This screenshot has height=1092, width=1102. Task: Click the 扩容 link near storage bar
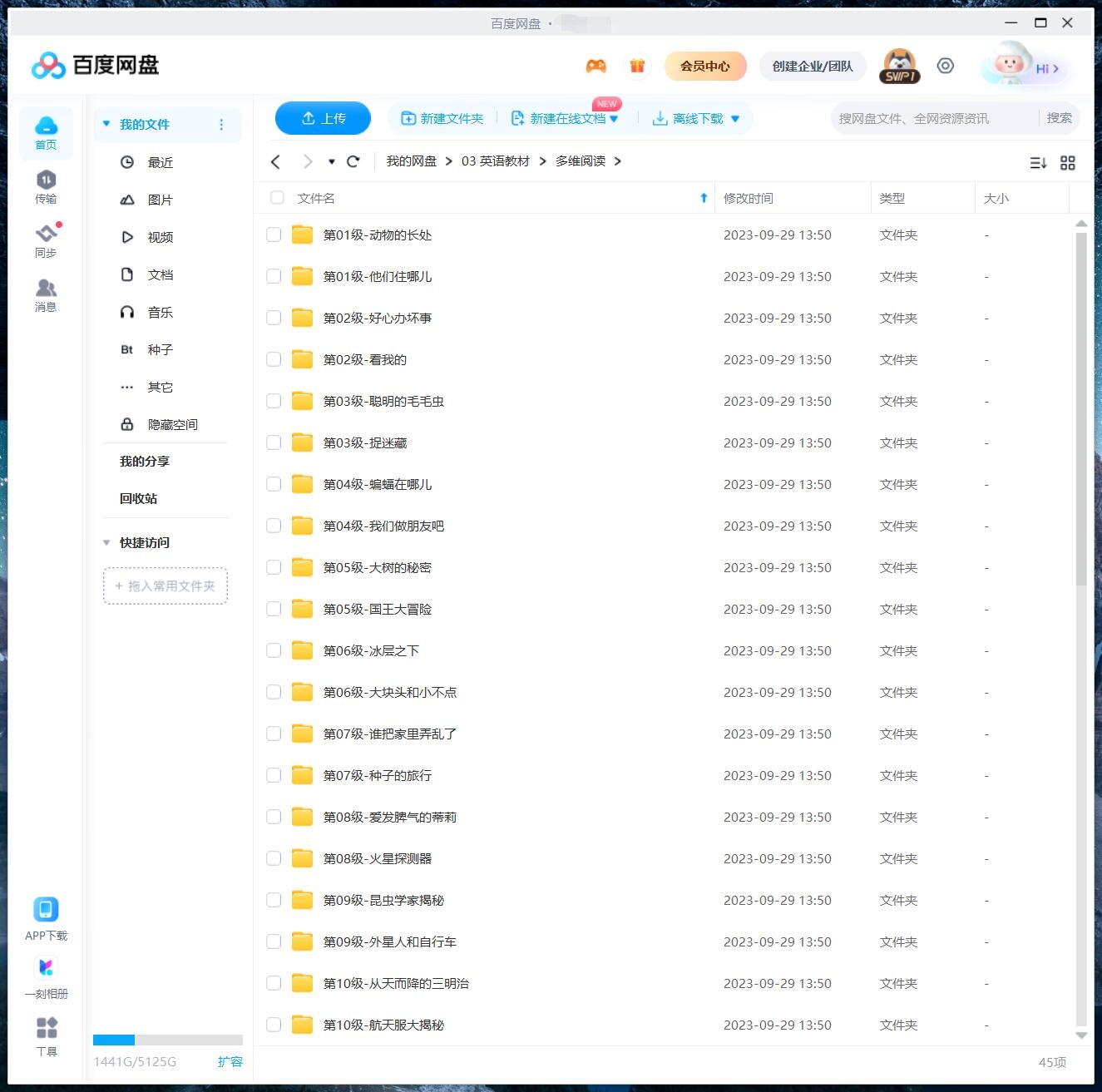point(230,1062)
